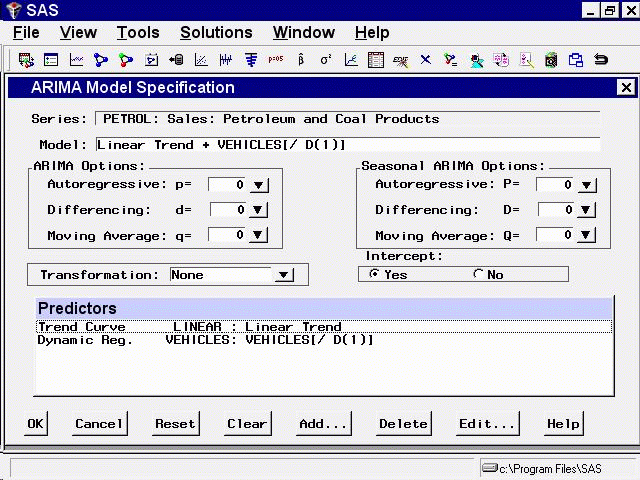Open the seasonal Differencing D= dropdown
Screen dimensions: 640x480
pos(587,210)
